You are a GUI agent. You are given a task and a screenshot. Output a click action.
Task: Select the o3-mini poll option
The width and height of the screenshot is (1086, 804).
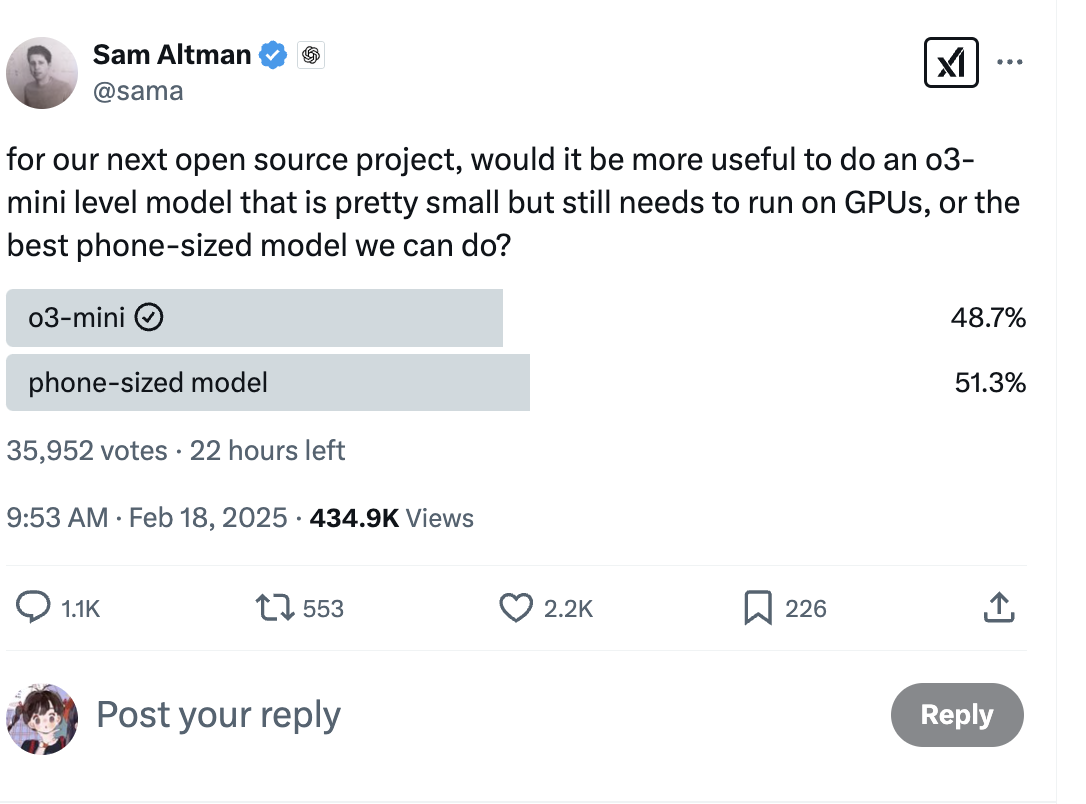click(x=254, y=318)
